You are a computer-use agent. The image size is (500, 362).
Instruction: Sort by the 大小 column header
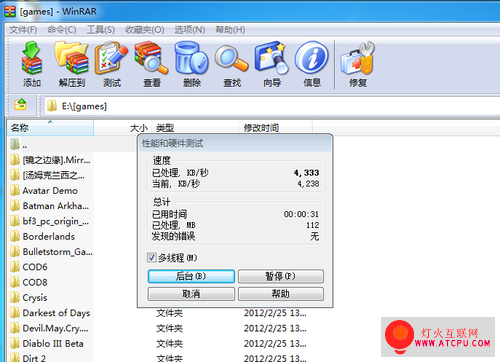click(x=123, y=128)
